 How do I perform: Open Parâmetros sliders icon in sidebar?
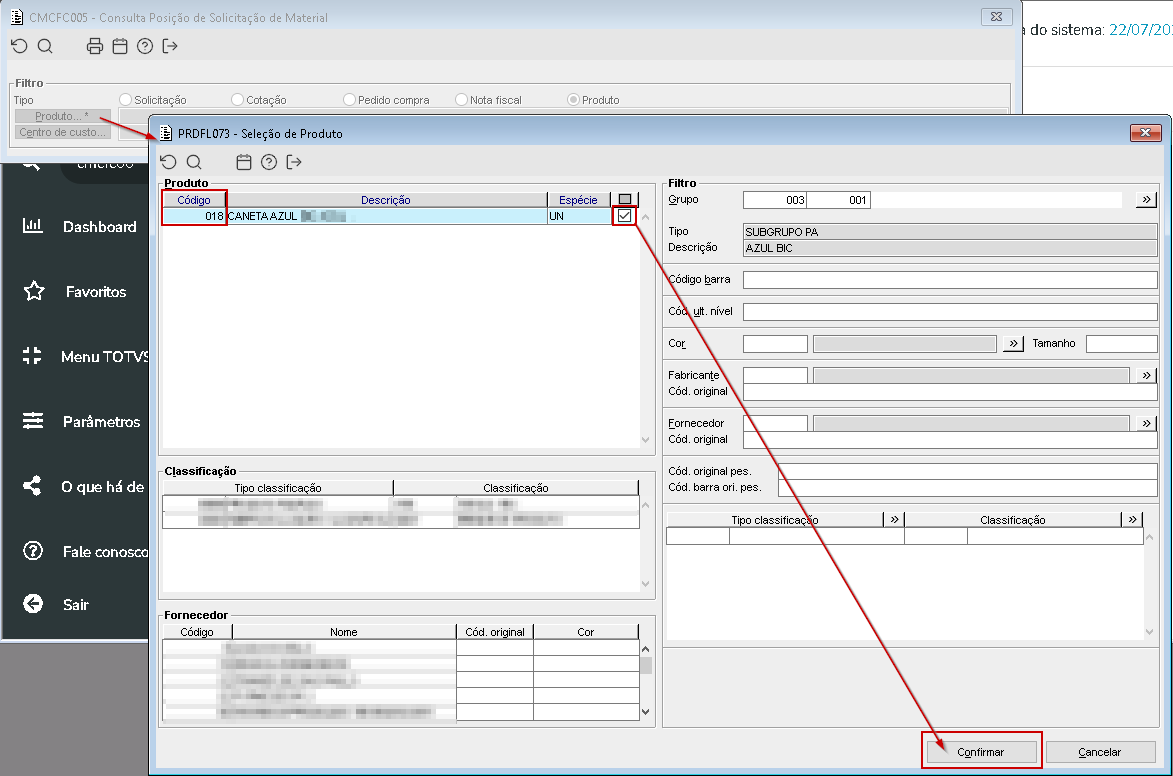point(32,421)
